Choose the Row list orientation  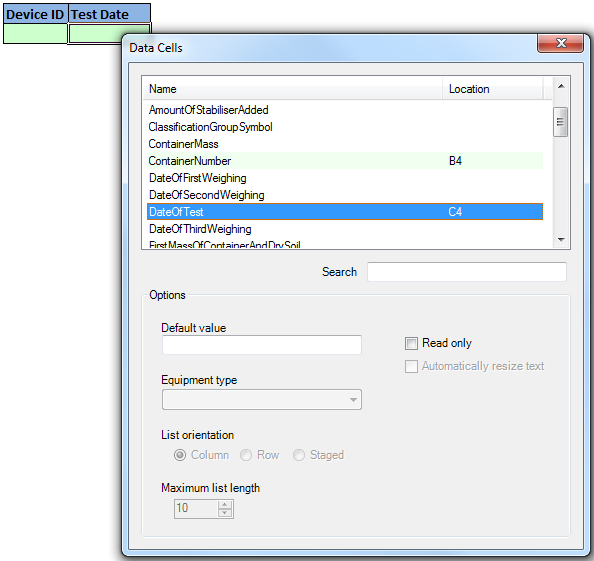click(x=246, y=455)
